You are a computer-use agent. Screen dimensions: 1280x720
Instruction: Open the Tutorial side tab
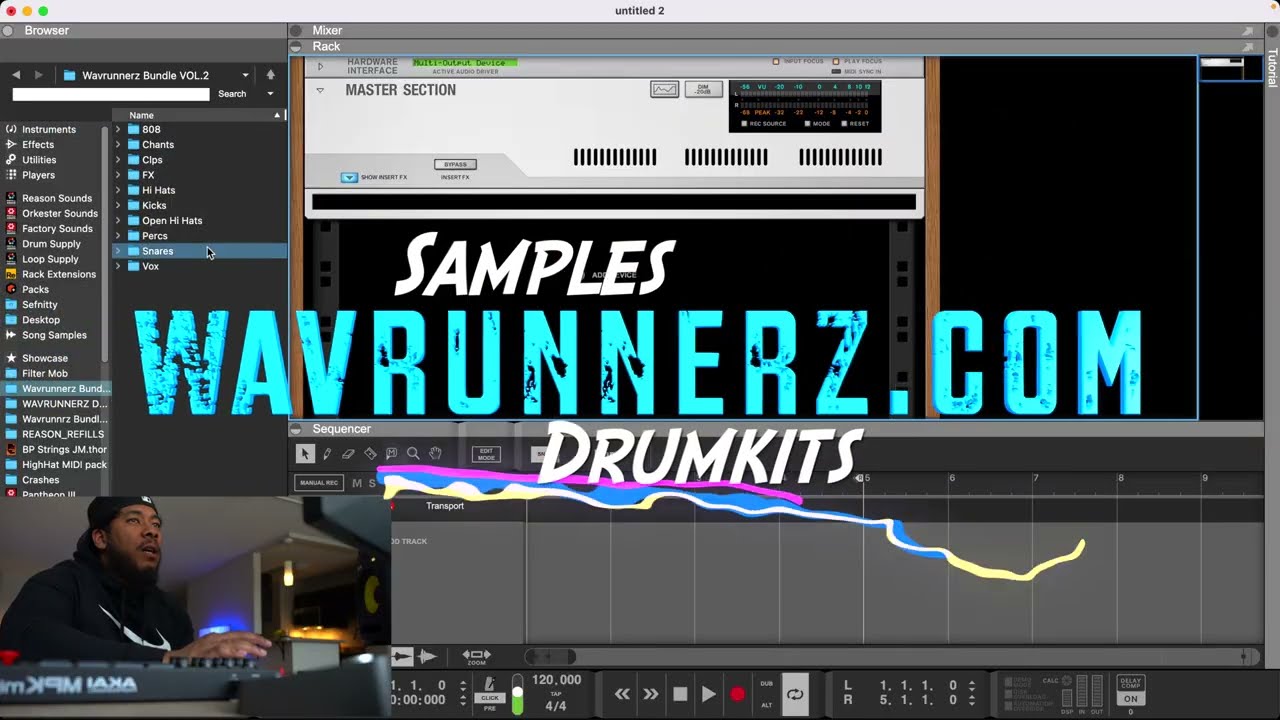point(1272,68)
